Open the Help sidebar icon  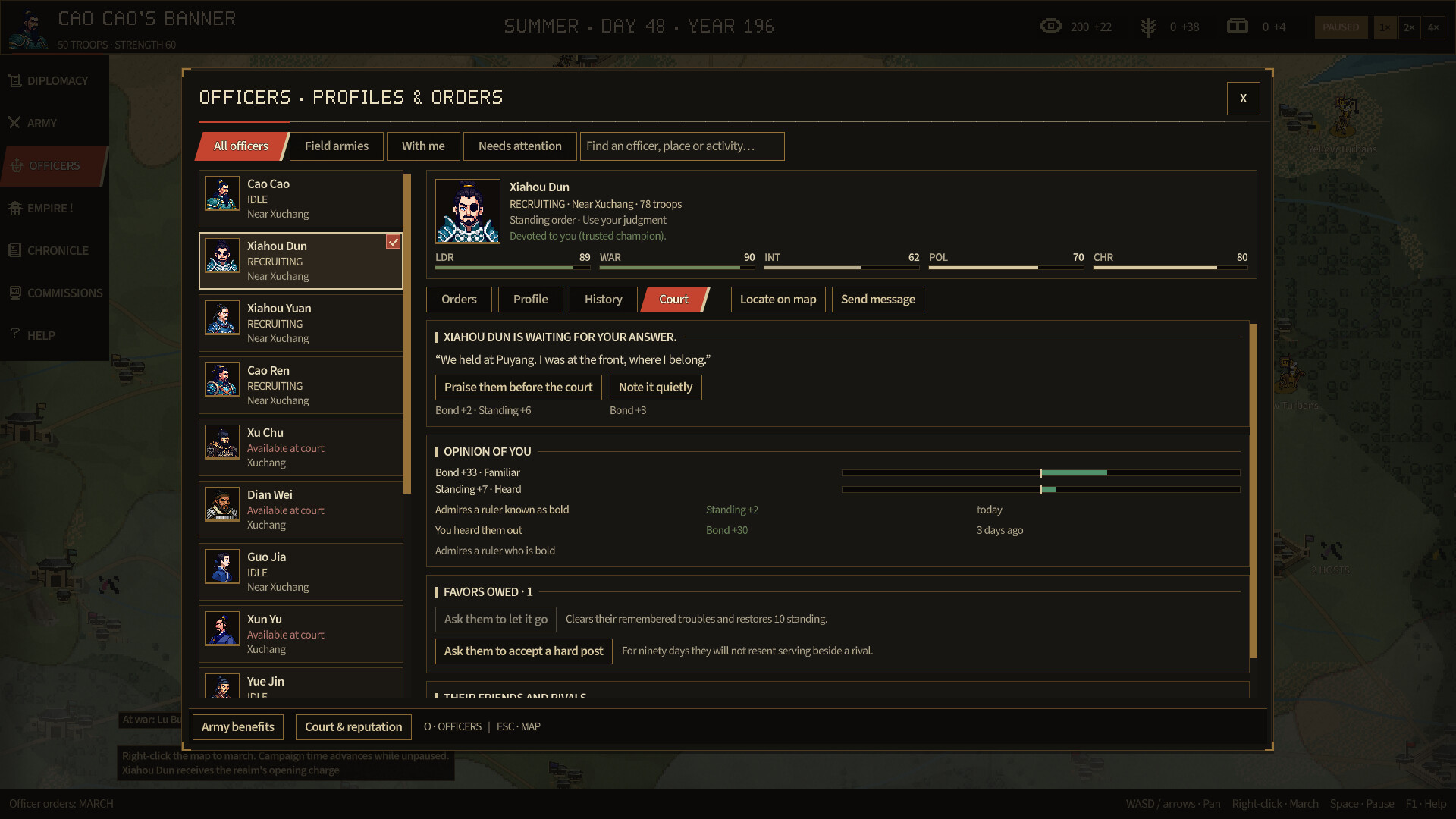15,335
